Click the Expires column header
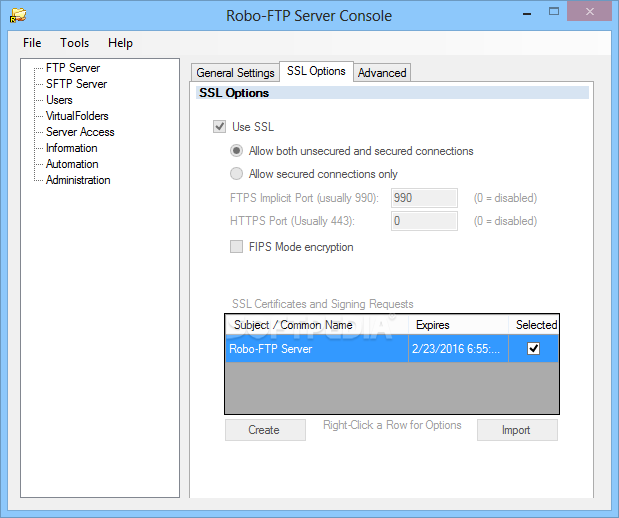The height and width of the screenshot is (518, 619). [x=458, y=325]
